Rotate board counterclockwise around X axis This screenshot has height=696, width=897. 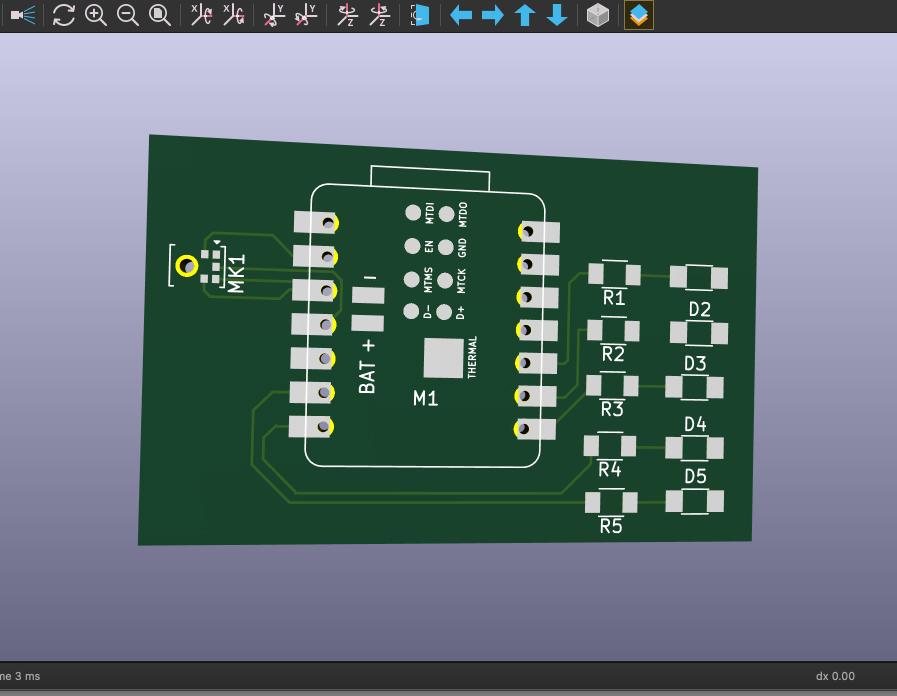pos(233,15)
